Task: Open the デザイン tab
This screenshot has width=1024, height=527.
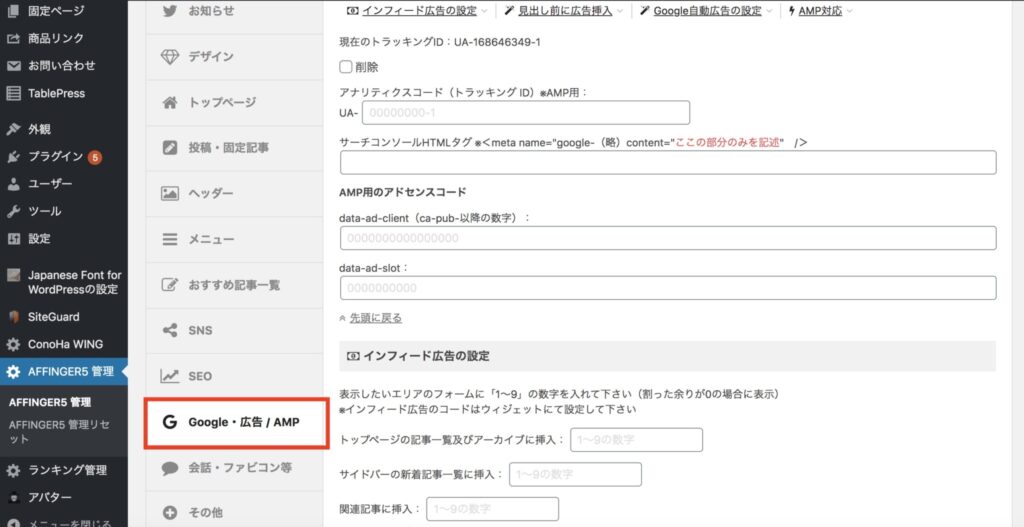Action: (234, 57)
